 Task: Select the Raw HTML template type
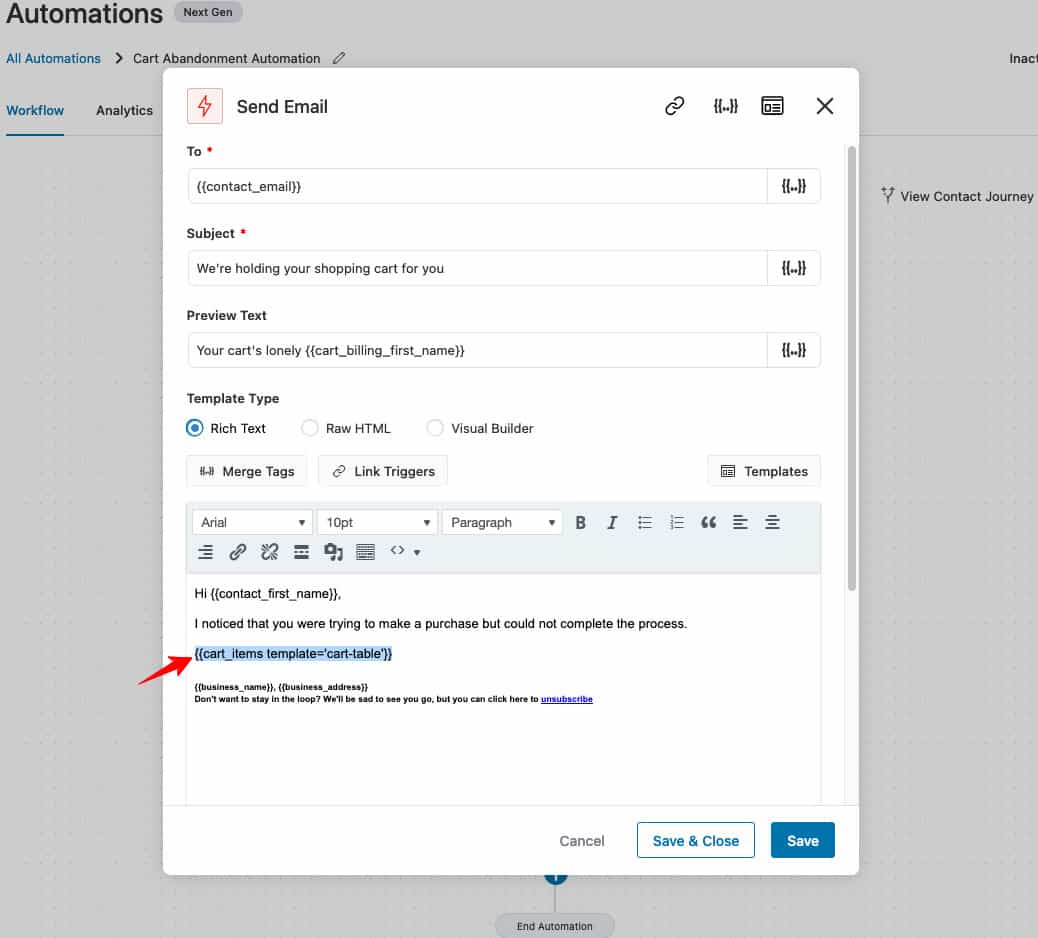click(310, 428)
